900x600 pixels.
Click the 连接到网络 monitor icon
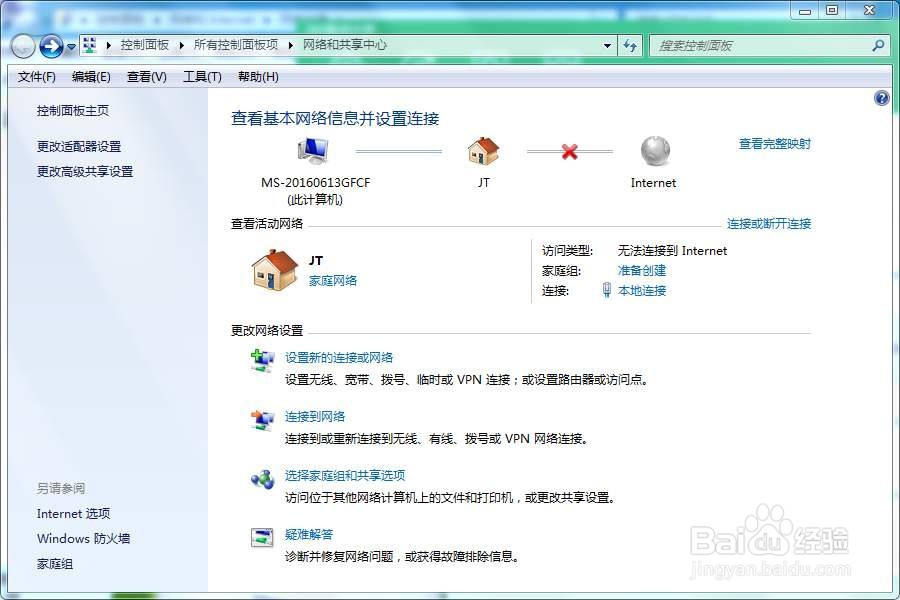pos(261,419)
